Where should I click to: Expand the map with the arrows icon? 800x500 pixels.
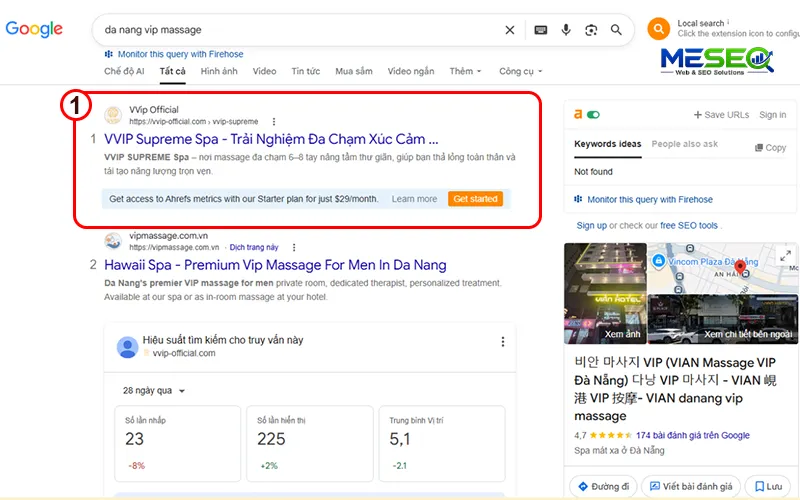point(785,256)
